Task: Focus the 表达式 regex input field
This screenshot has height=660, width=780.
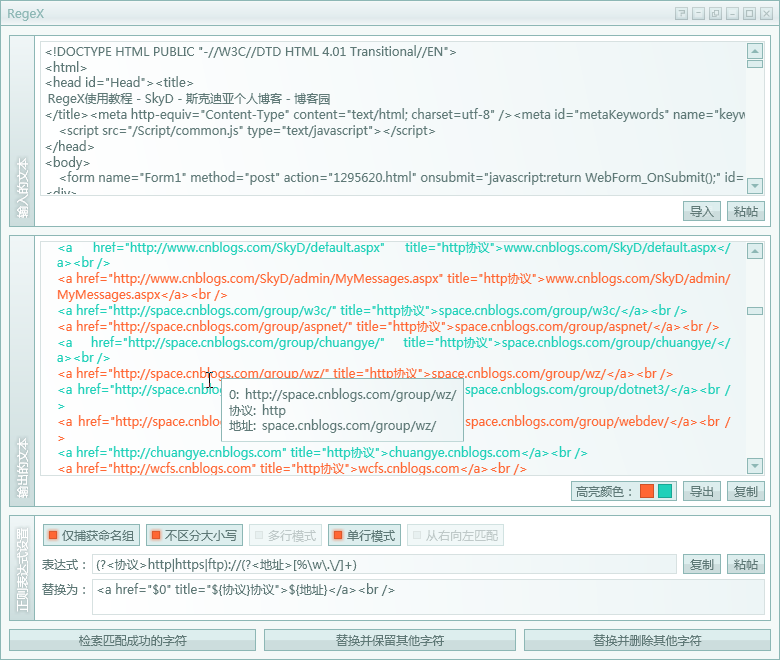Action: (384, 565)
